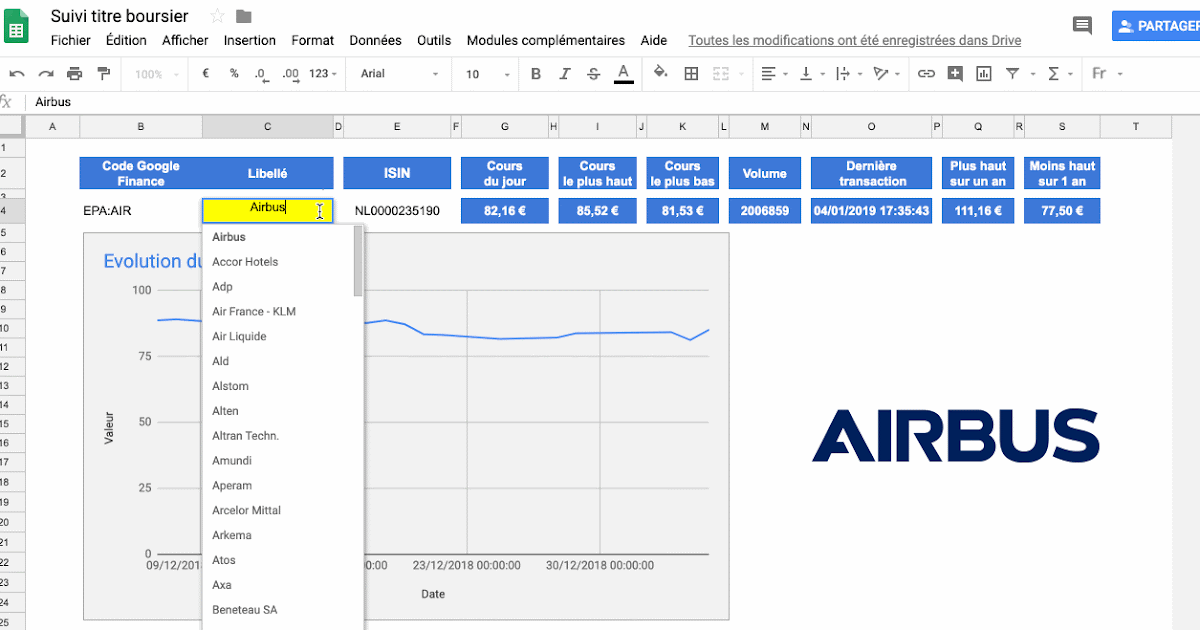Select the paint format roller tool
Viewport: 1200px width, 630px height.
coord(103,74)
